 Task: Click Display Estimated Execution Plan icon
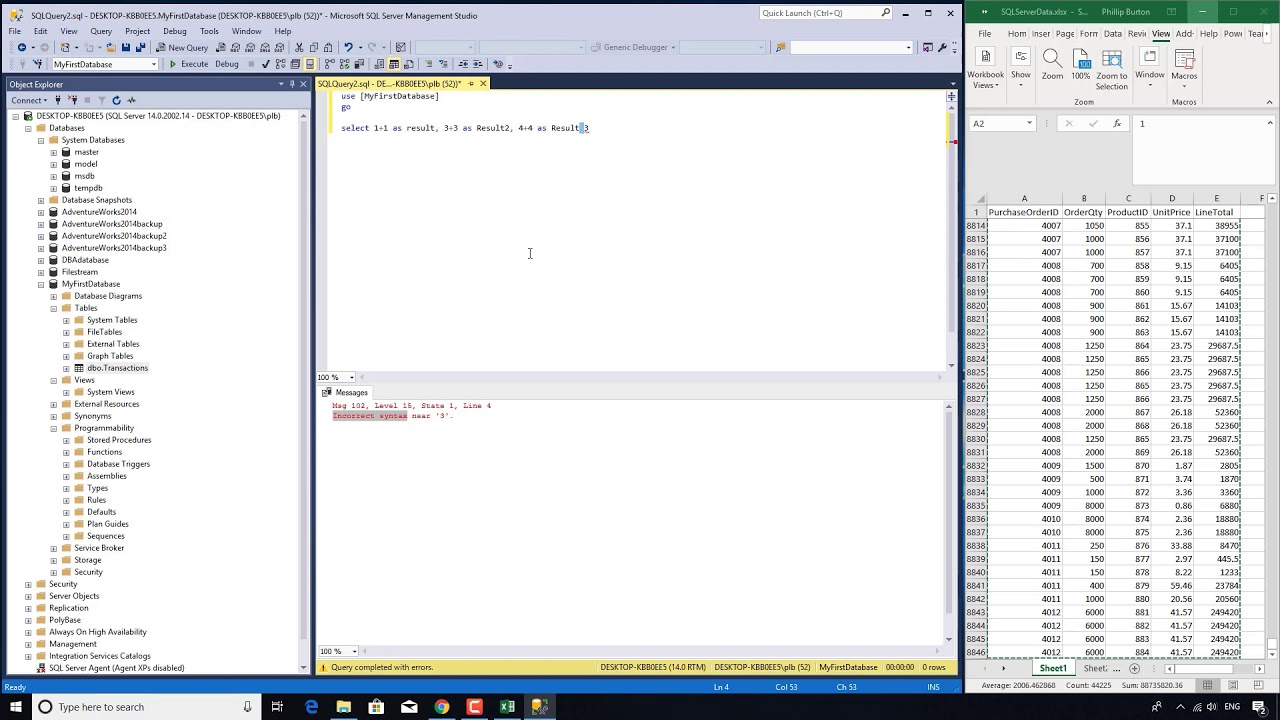(x=280, y=64)
